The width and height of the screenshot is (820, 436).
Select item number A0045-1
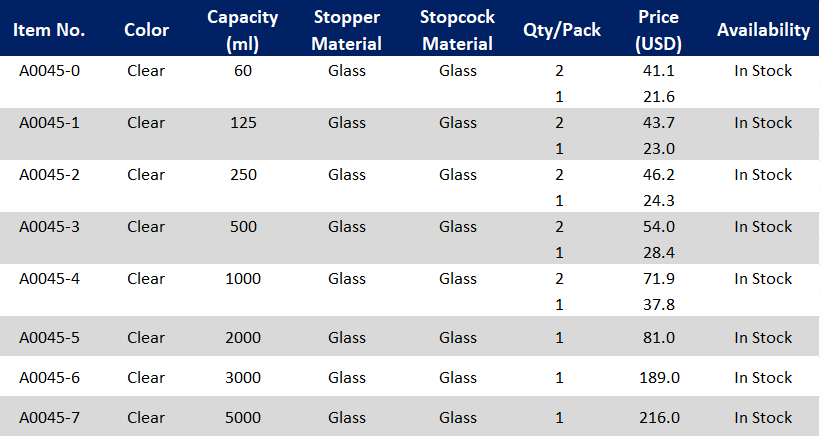(x=49, y=122)
